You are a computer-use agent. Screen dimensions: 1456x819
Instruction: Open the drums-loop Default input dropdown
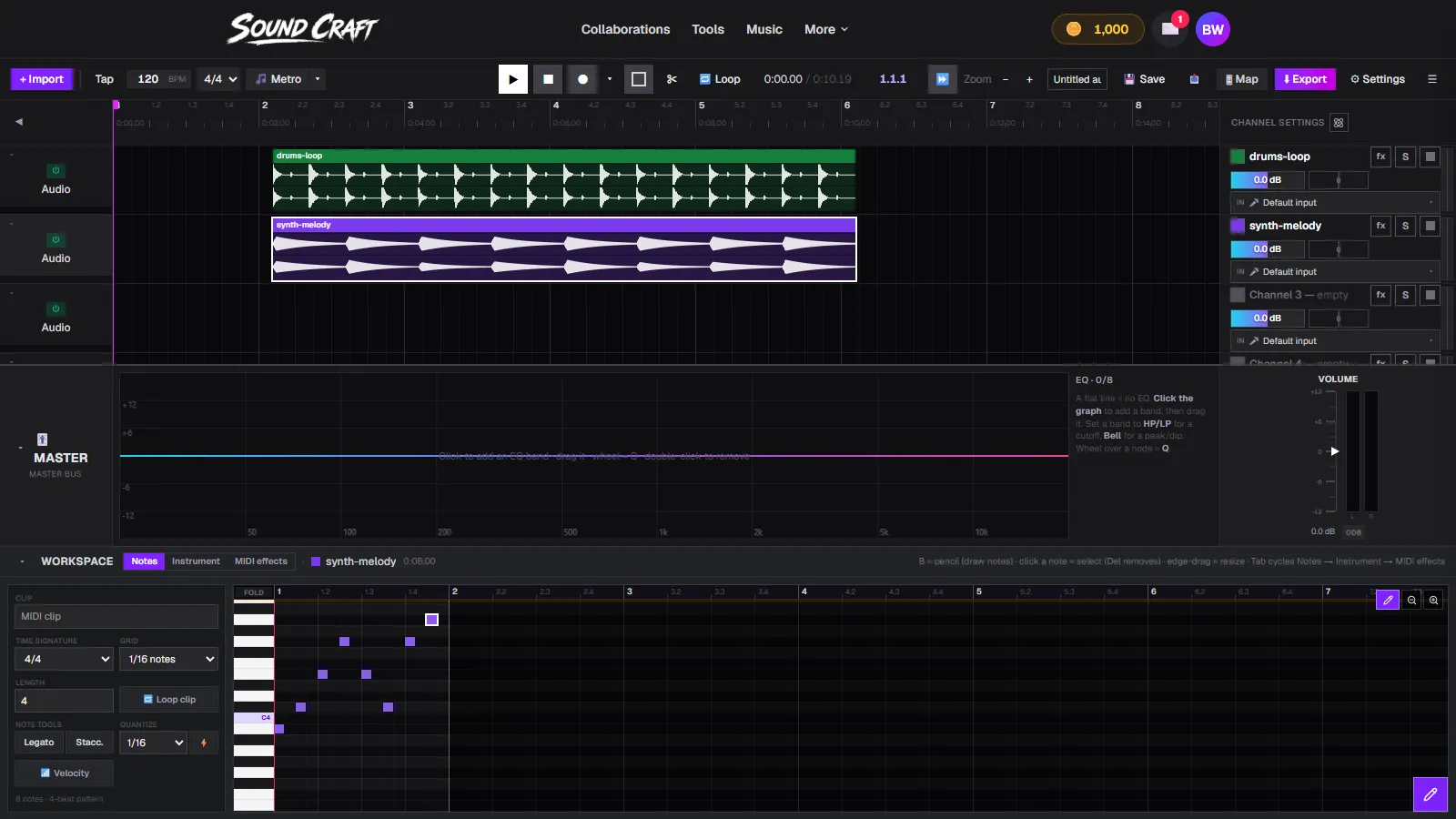pyautogui.click(x=1335, y=203)
